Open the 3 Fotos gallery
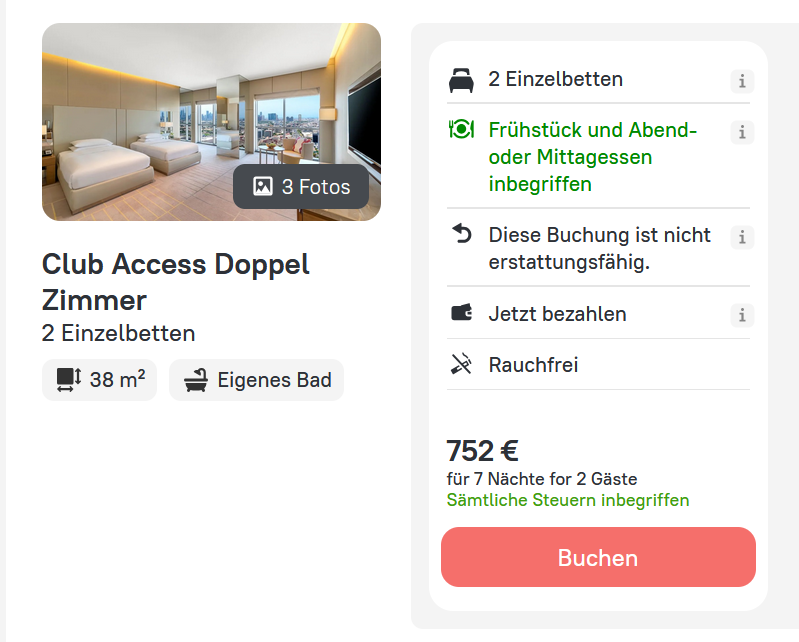The image size is (799, 642). click(x=301, y=187)
